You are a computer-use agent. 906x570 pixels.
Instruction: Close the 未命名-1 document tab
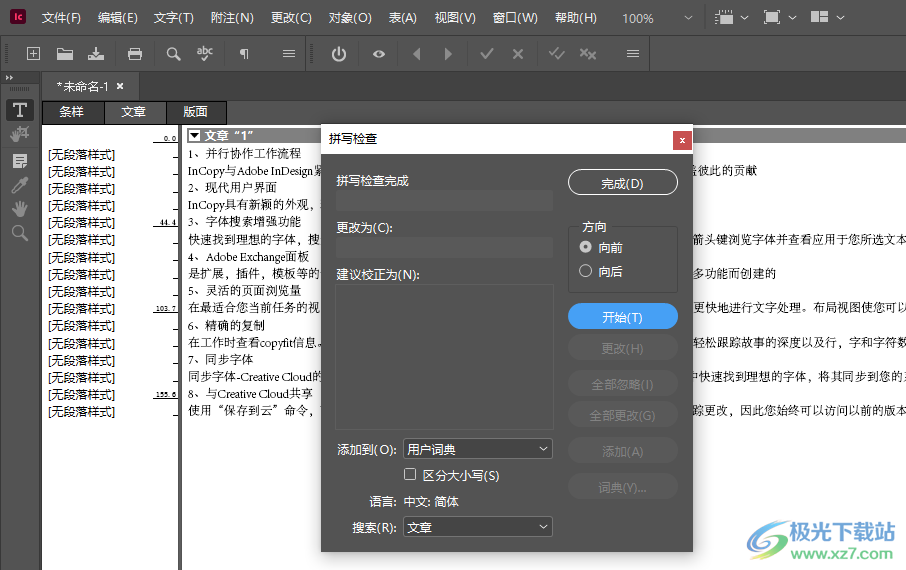[120, 86]
